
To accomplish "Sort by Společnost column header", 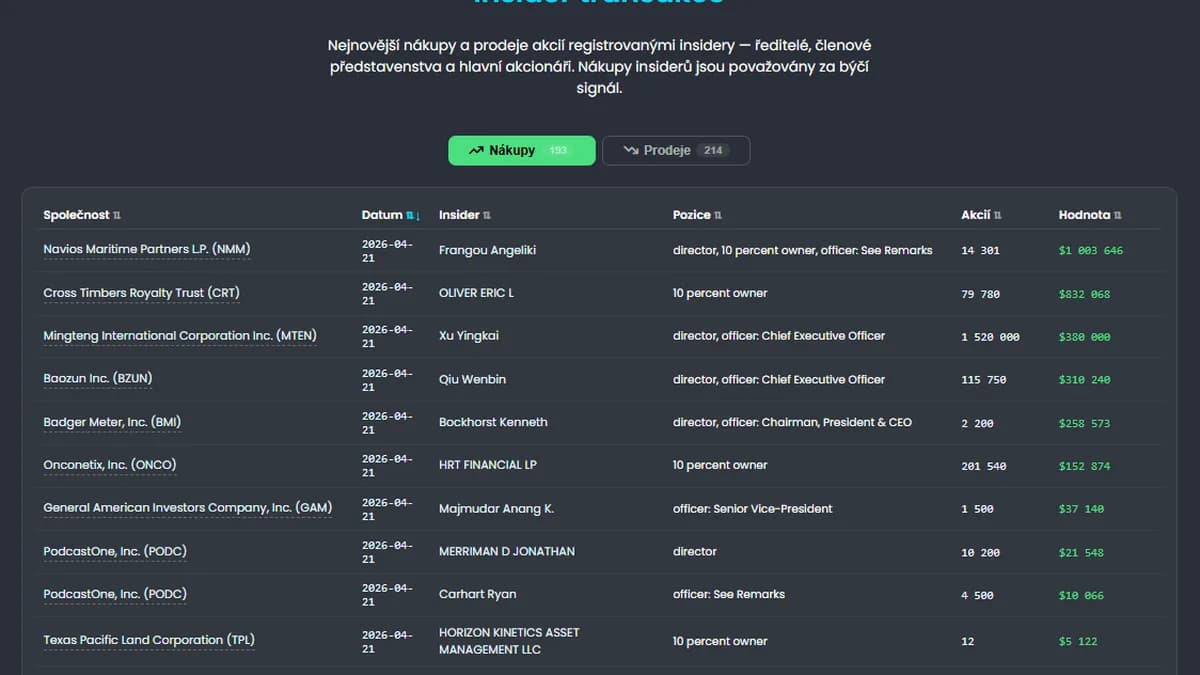I will [x=82, y=215].
